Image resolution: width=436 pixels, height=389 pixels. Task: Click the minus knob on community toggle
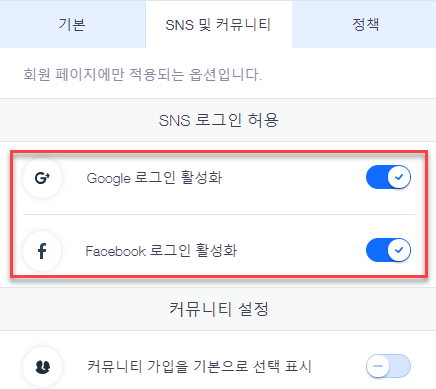378,366
